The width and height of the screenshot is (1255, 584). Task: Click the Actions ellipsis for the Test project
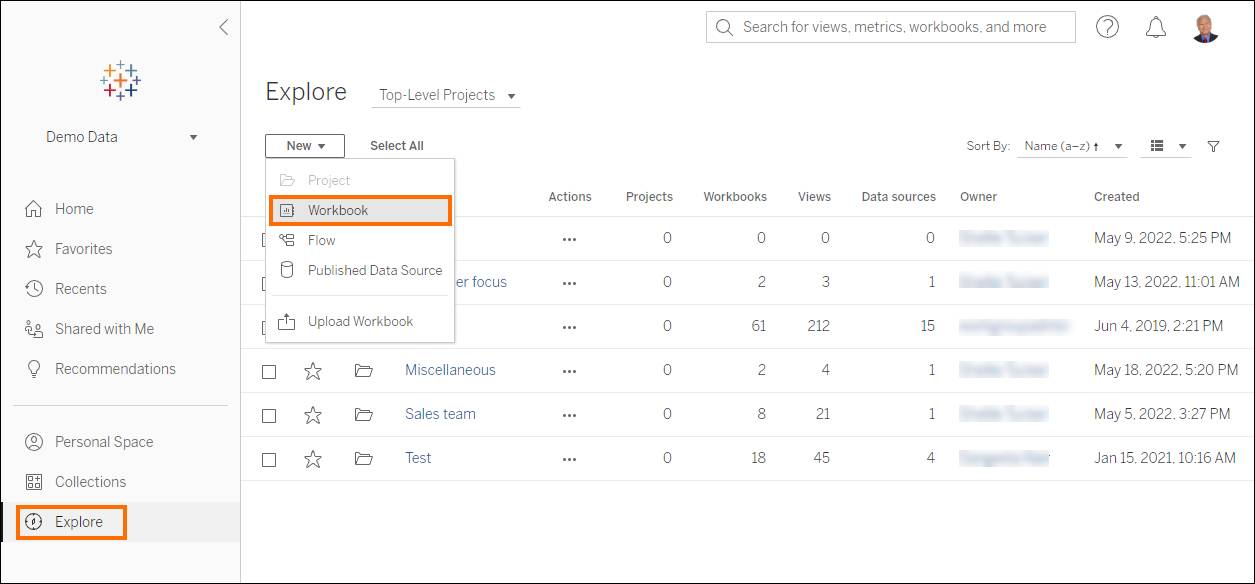click(569, 458)
